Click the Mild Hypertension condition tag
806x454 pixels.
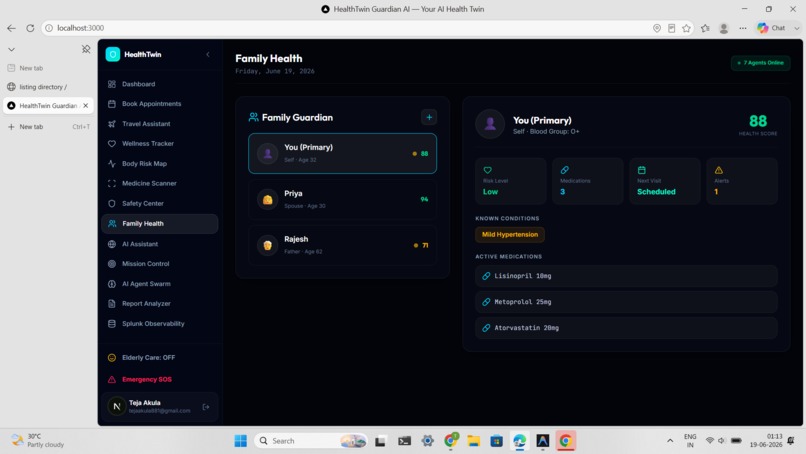(x=510, y=234)
